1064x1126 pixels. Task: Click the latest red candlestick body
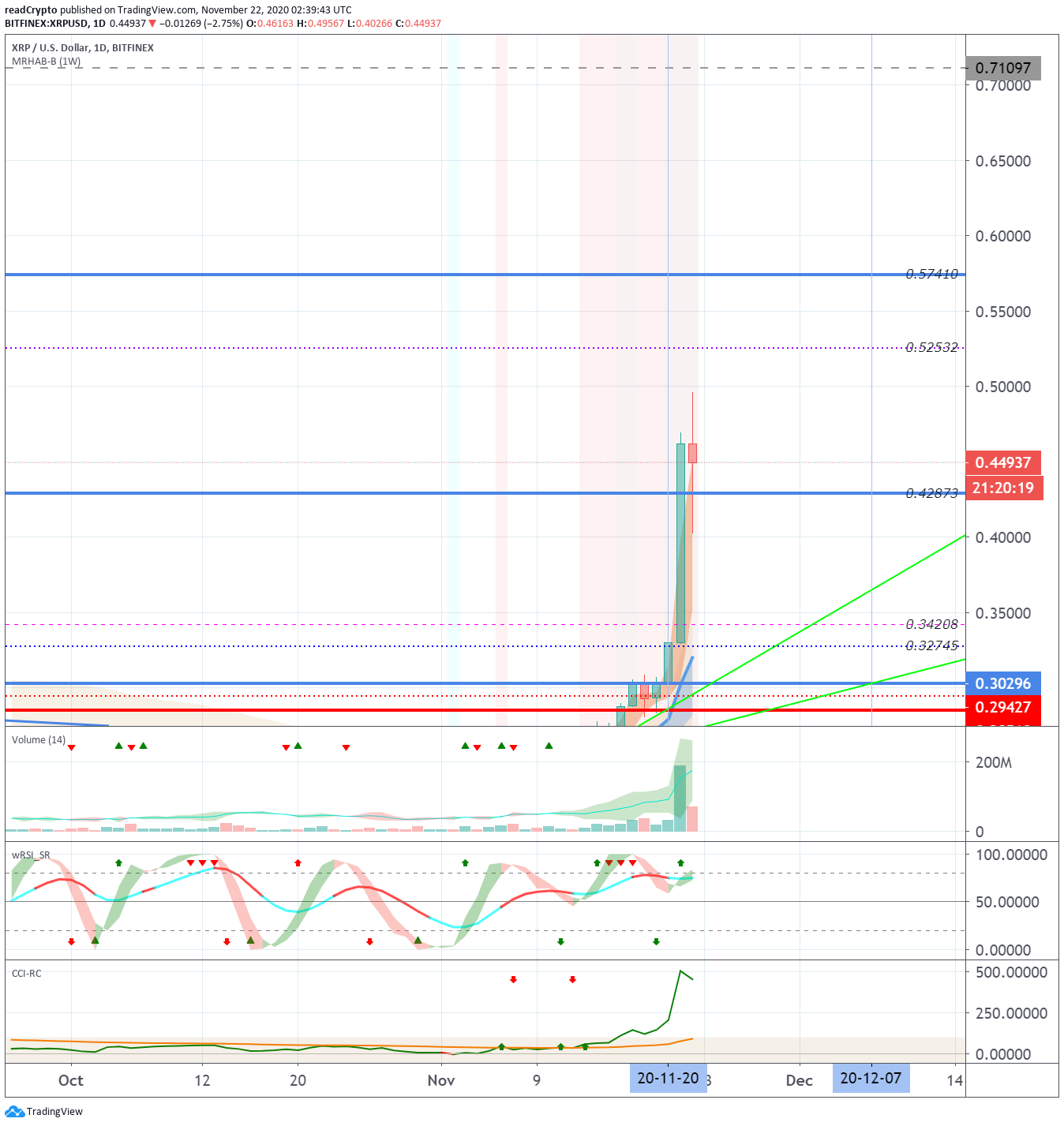point(692,453)
